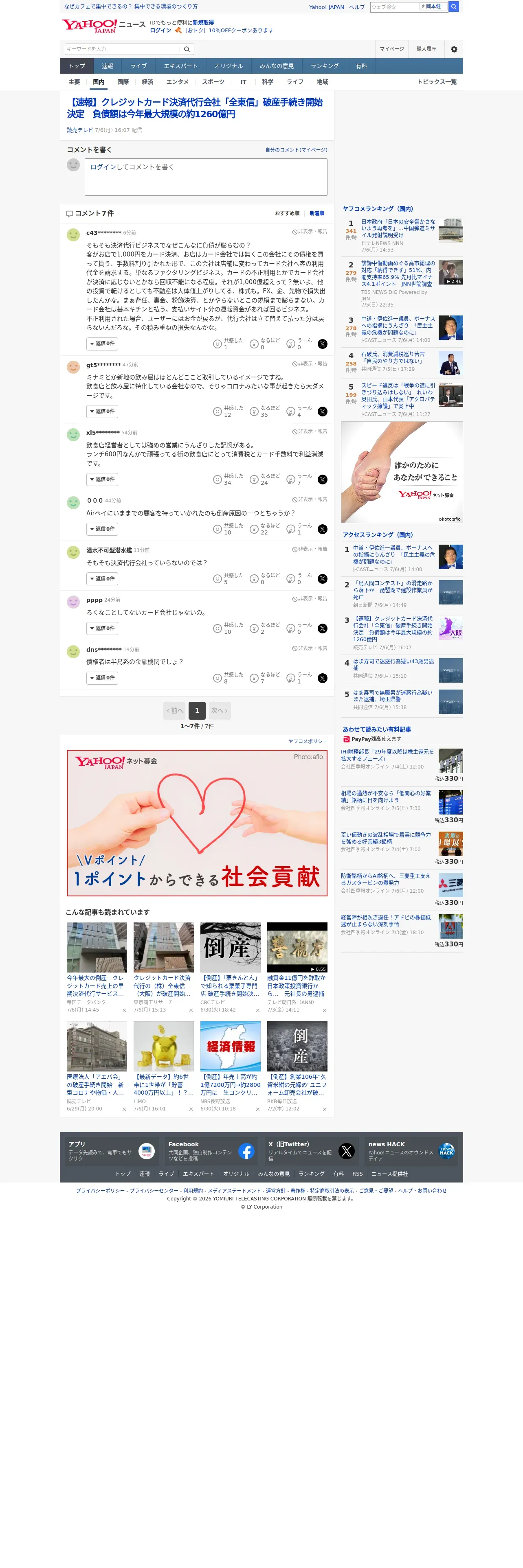Open the 非表示・報告 menu on c43******** comment

[309, 232]
